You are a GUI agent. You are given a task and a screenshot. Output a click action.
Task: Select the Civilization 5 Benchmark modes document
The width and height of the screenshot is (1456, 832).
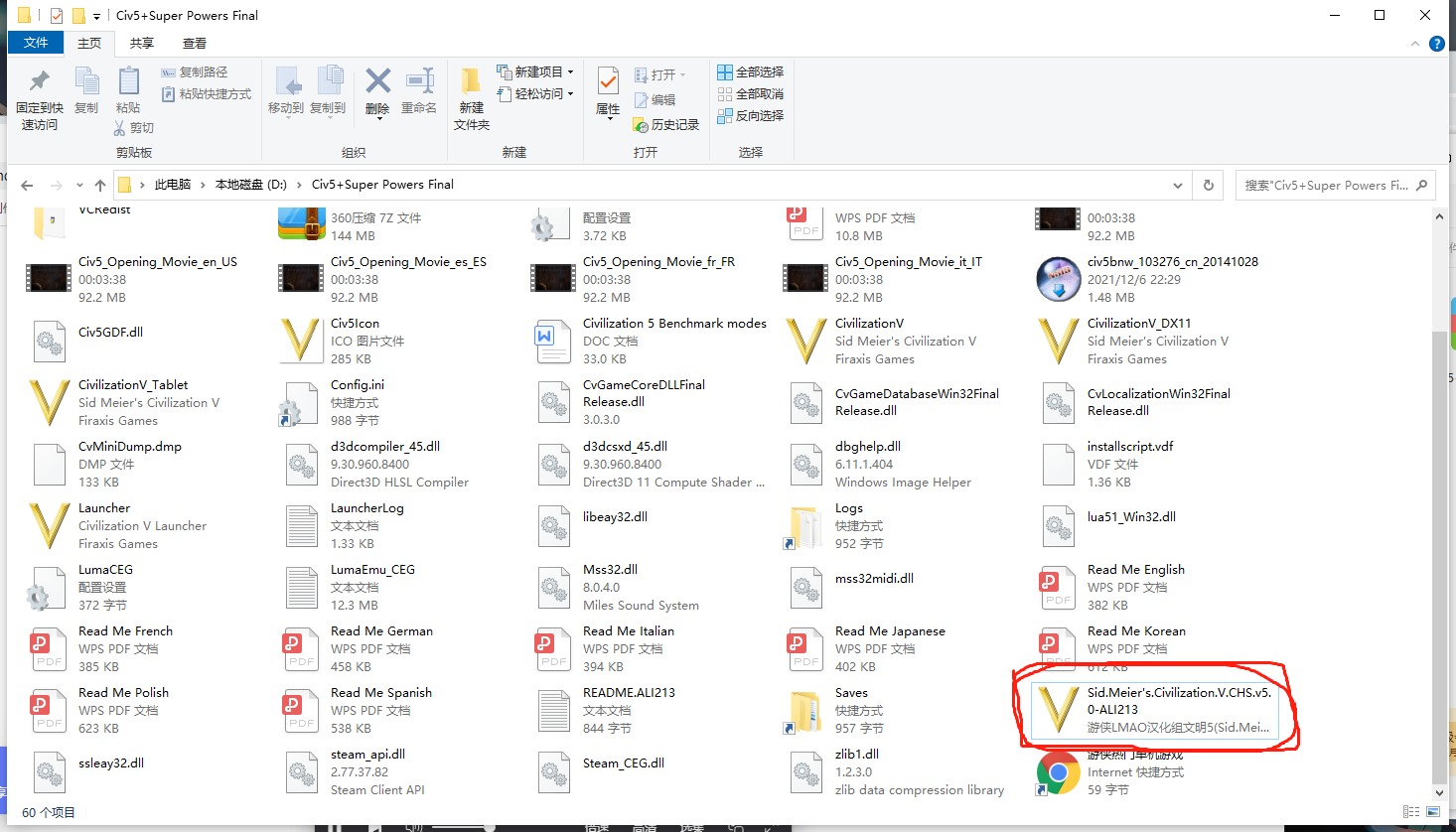(650, 341)
